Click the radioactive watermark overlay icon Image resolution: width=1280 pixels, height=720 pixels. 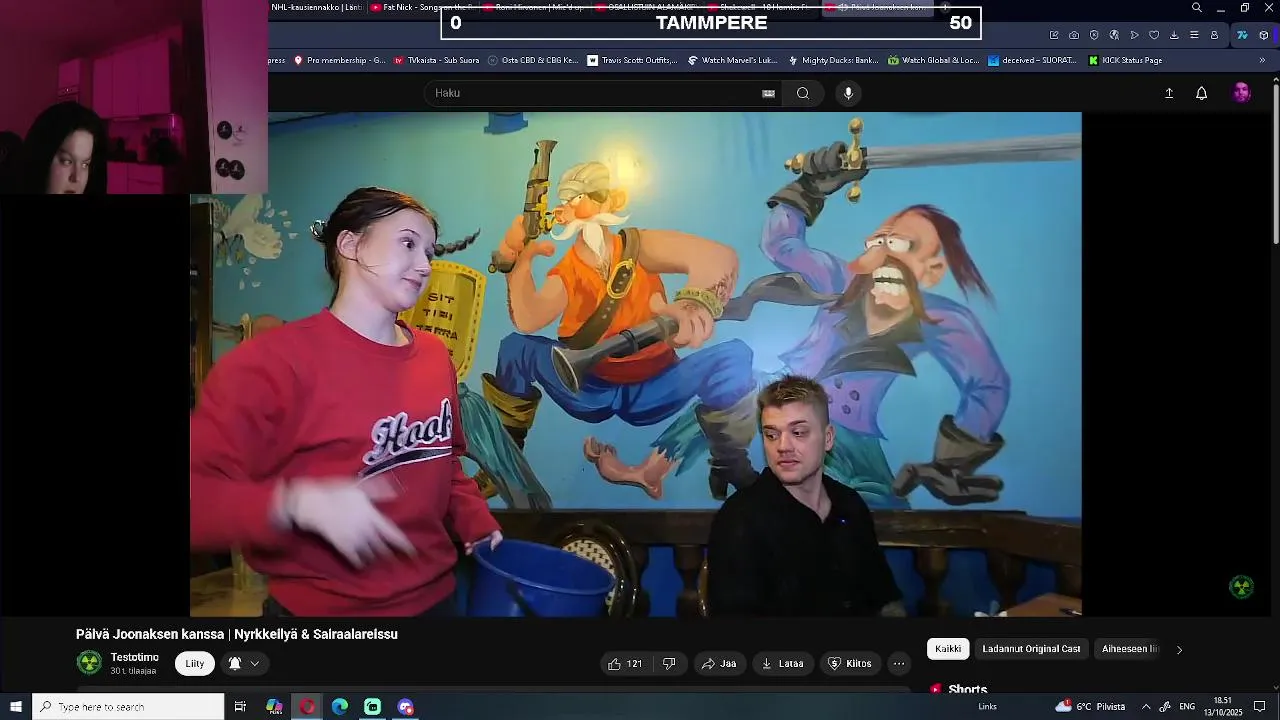click(1241, 587)
